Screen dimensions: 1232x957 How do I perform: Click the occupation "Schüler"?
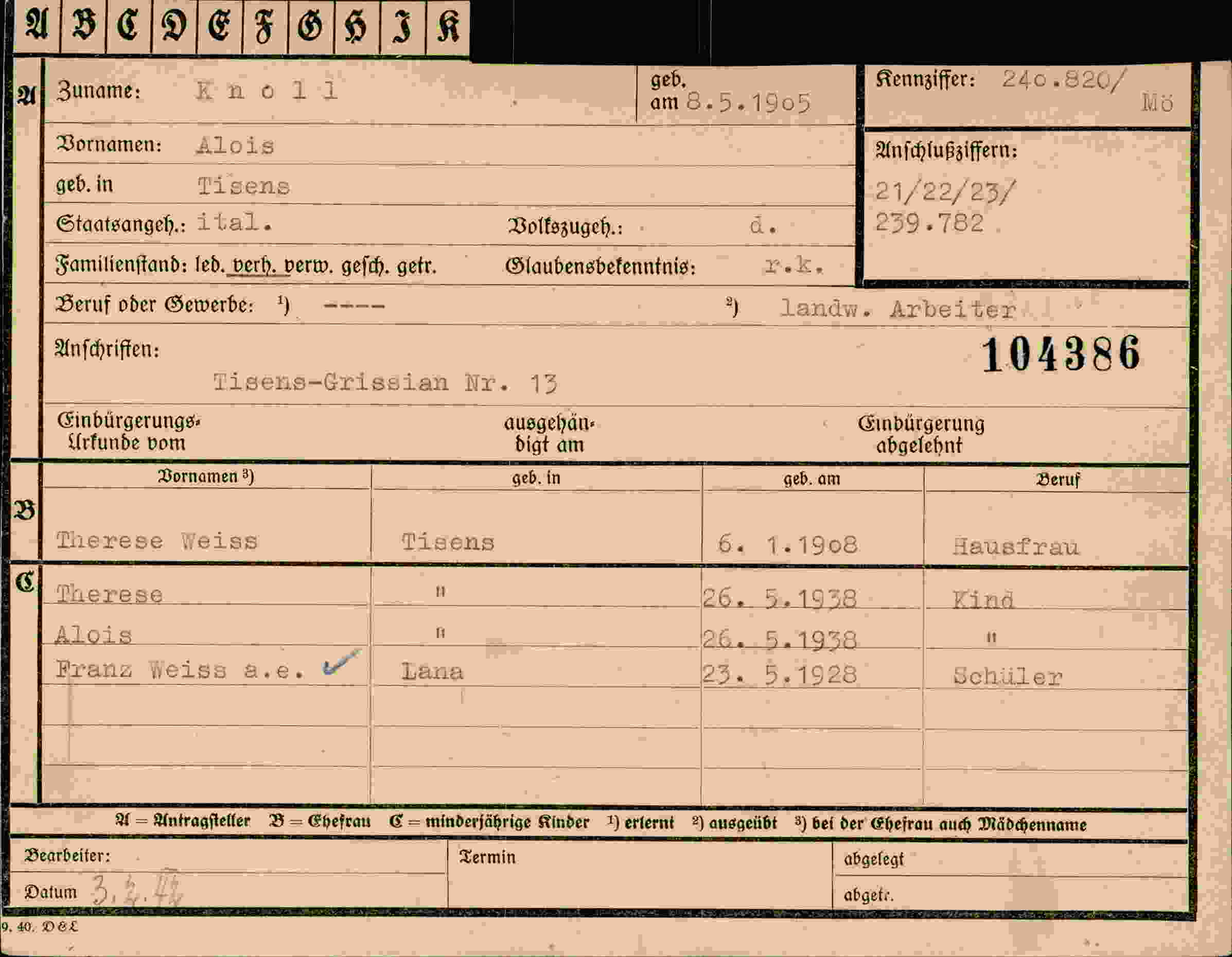[1008, 676]
